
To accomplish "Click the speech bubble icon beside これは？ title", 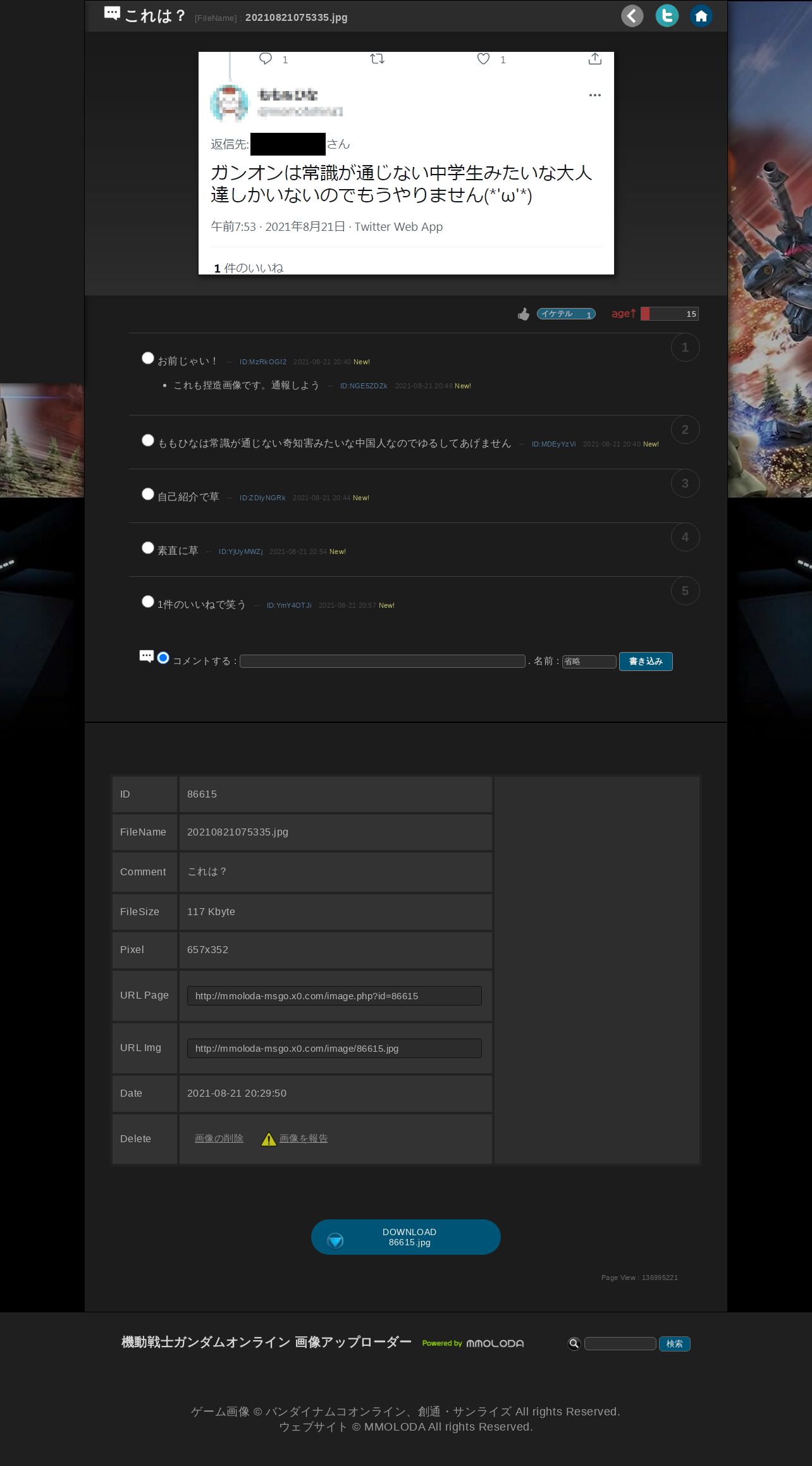I will pyautogui.click(x=112, y=13).
